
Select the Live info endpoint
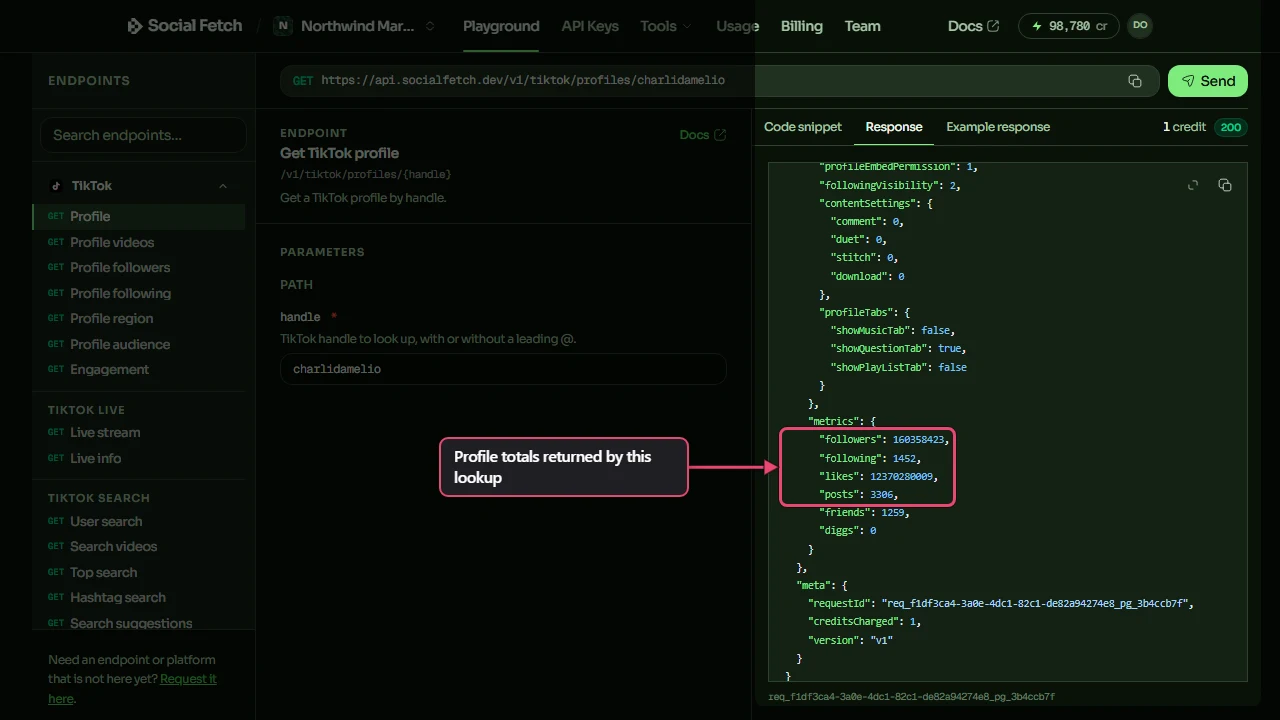pyautogui.click(x=139, y=458)
